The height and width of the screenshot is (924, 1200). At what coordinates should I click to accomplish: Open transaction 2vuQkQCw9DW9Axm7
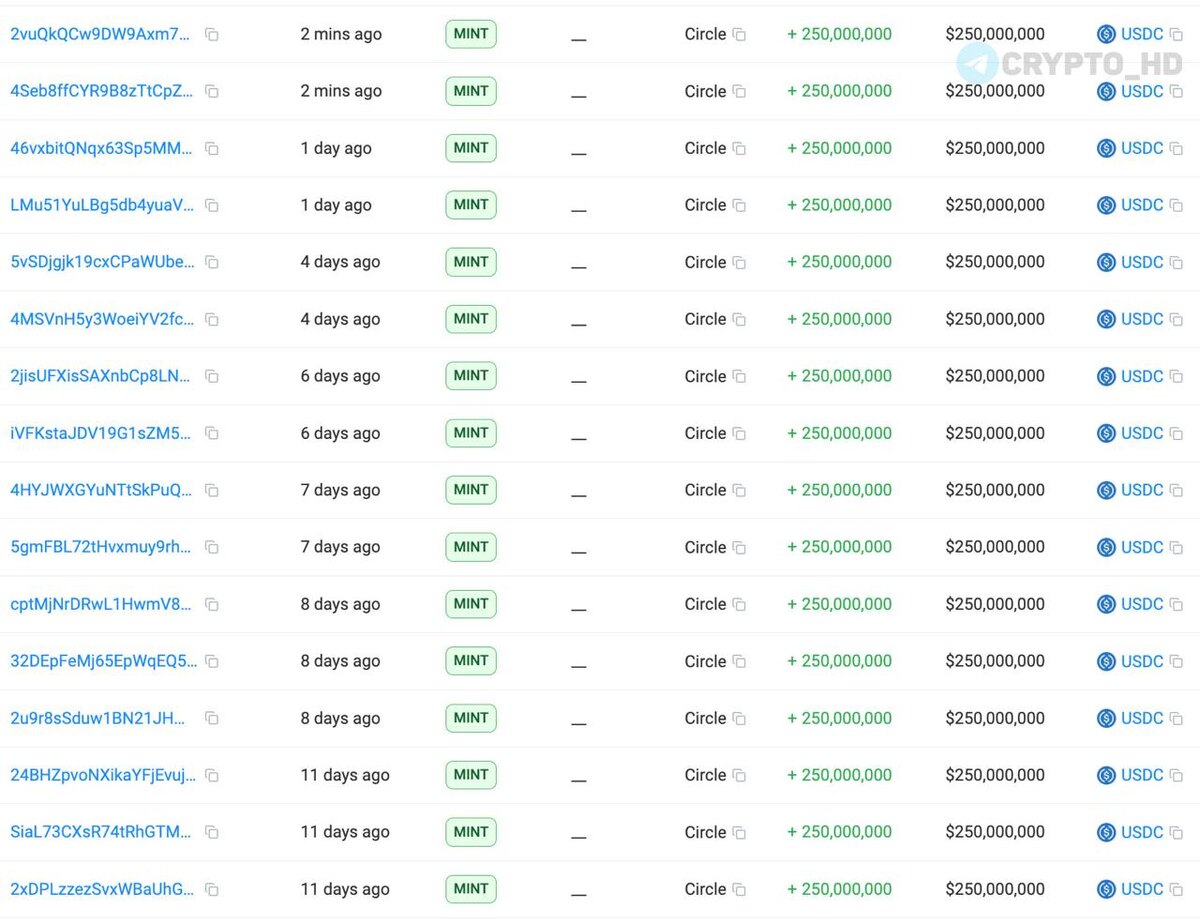[x=100, y=34]
